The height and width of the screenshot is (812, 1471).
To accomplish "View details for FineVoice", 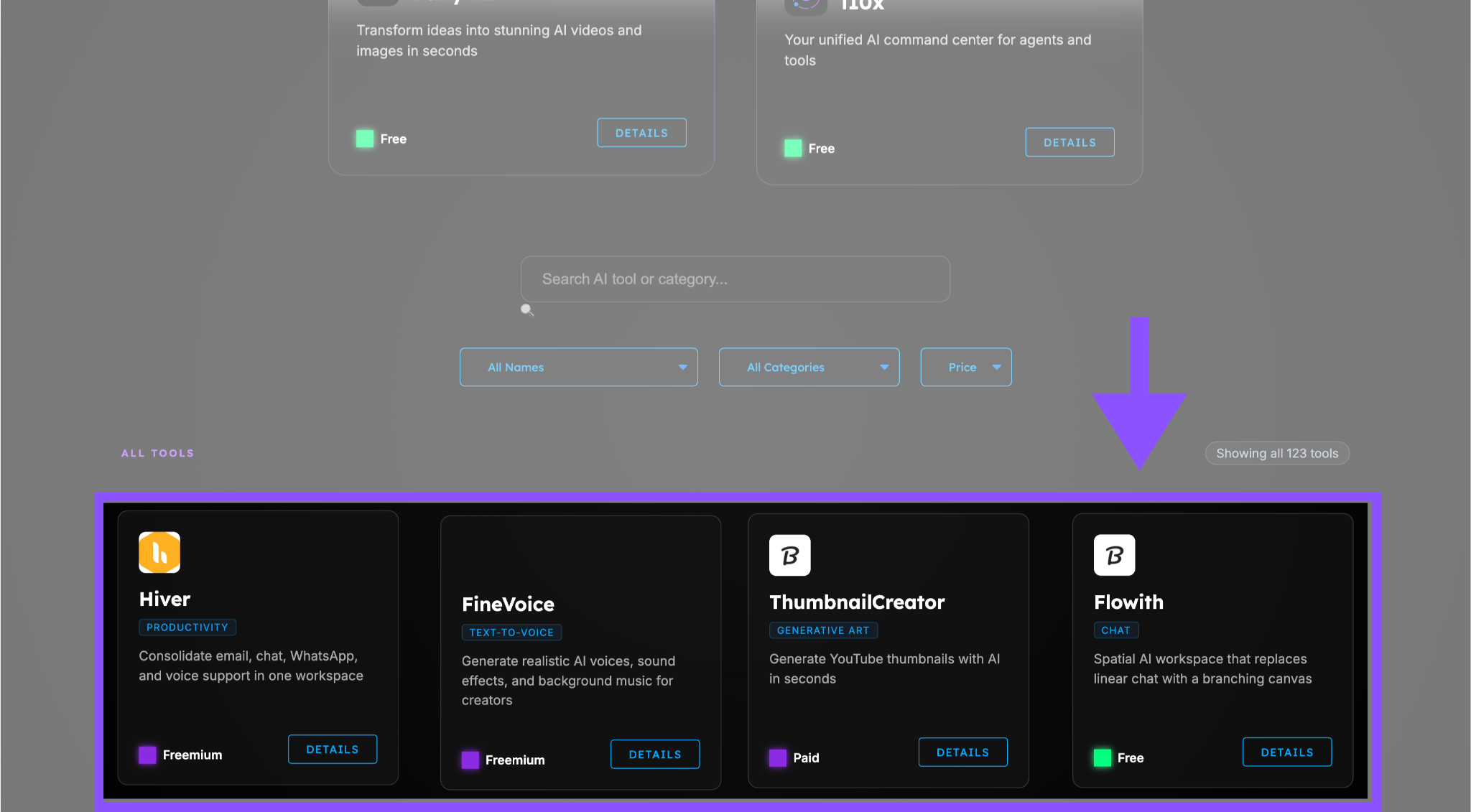I will coord(655,754).
